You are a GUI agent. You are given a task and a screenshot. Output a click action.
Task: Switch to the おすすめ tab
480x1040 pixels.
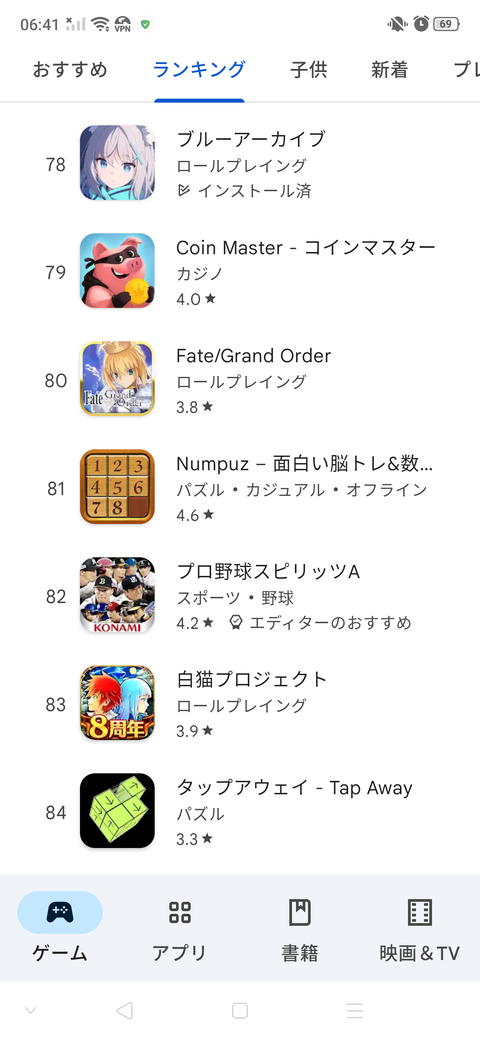point(70,70)
